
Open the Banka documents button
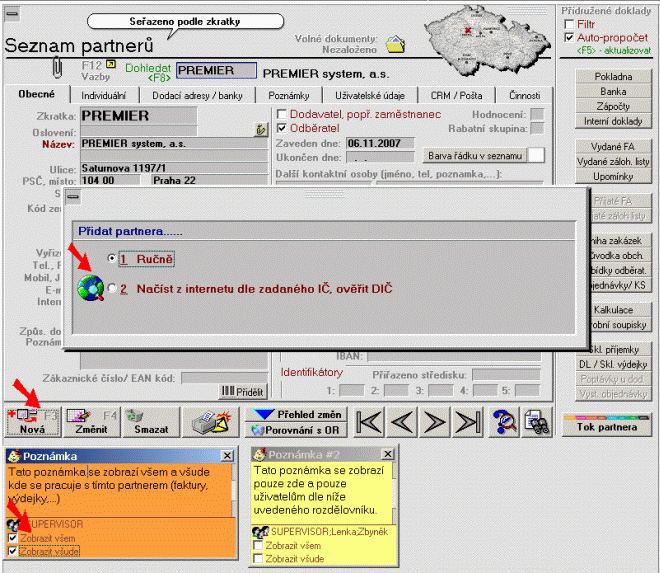(x=613, y=91)
